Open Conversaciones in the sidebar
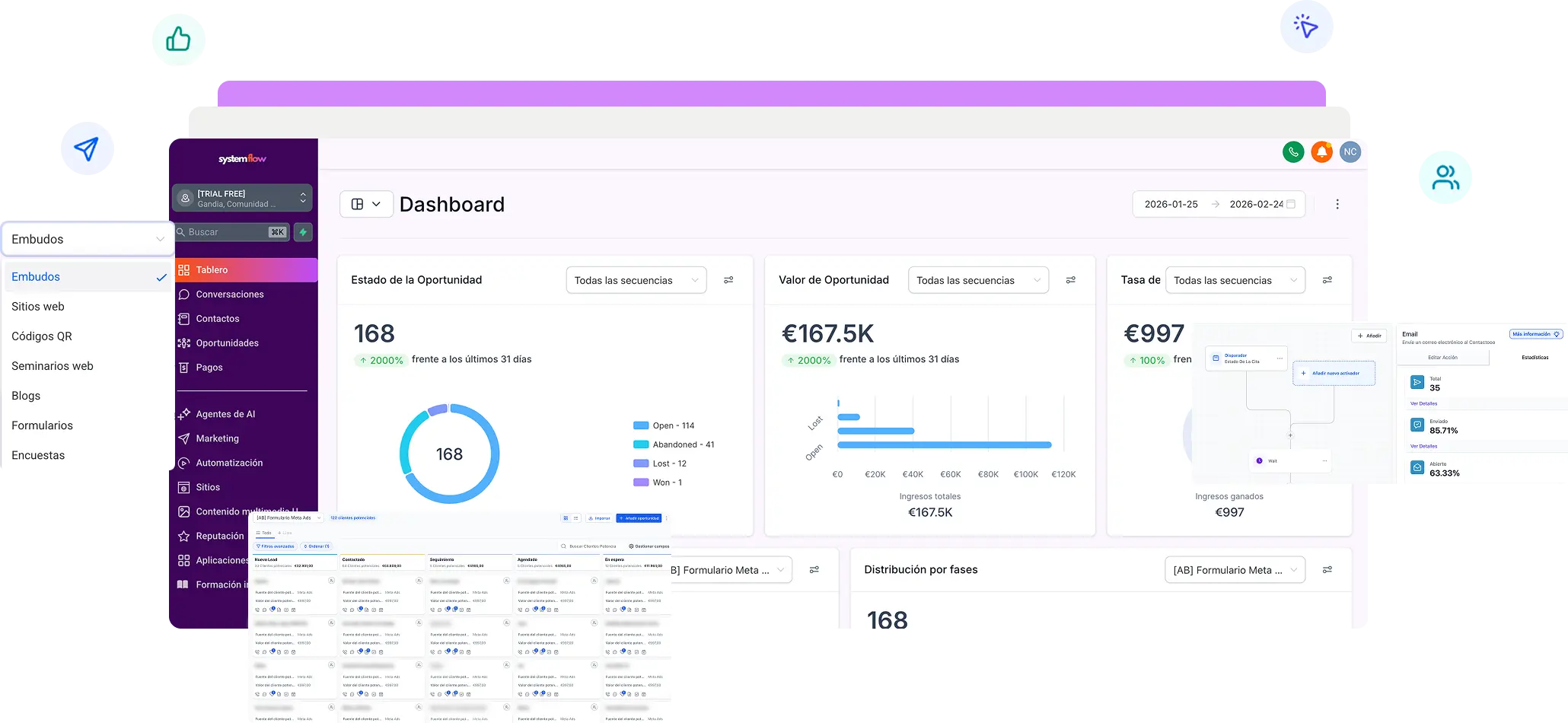Image resolution: width=1568 pixels, height=723 pixels. (229, 295)
